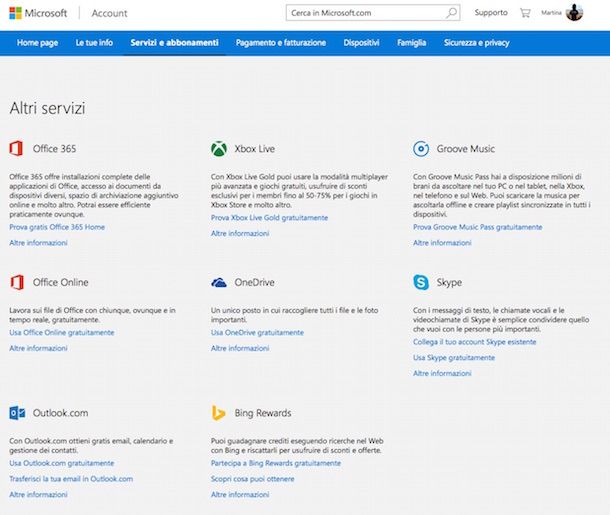The height and width of the screenshot is (515, 610).
Task: Click the Martina username text
Action: [x=551, y=13]
